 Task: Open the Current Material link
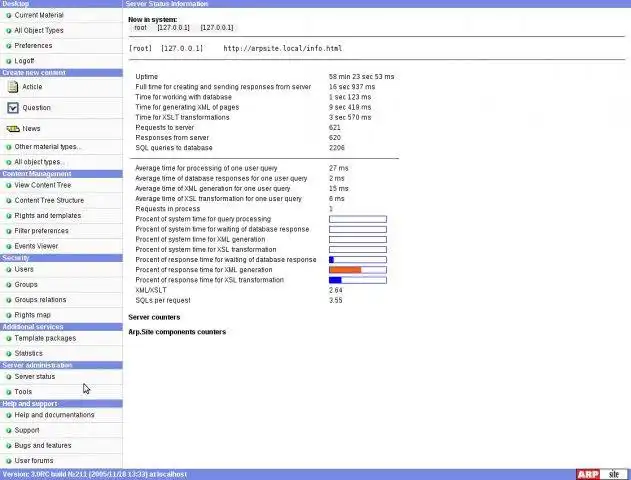coord(39,15)
